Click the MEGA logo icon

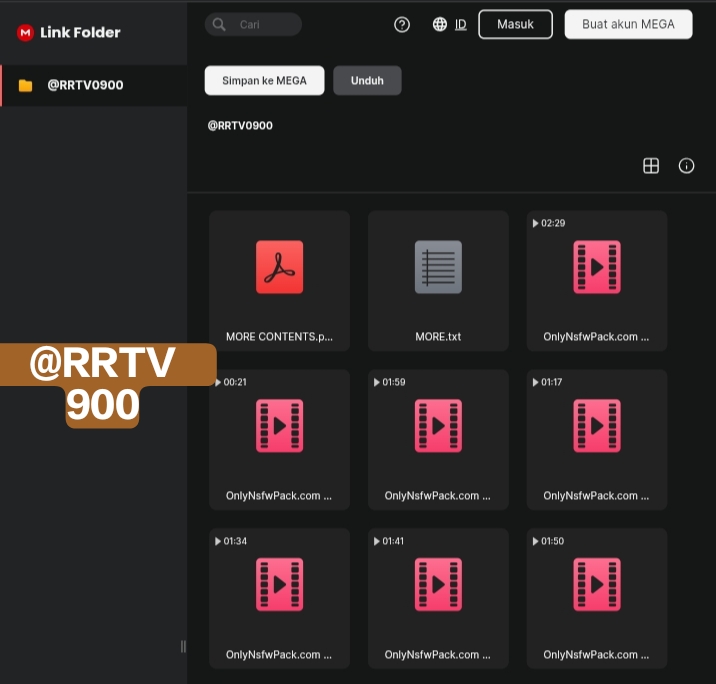click(x=25, y=32)
